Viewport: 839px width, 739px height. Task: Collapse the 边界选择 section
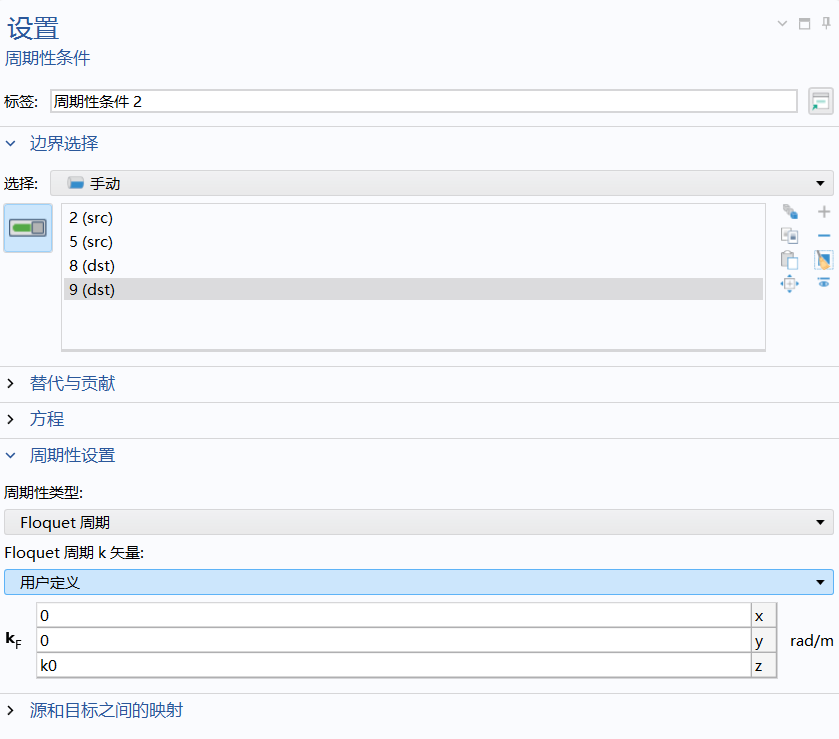click(11, 143)
